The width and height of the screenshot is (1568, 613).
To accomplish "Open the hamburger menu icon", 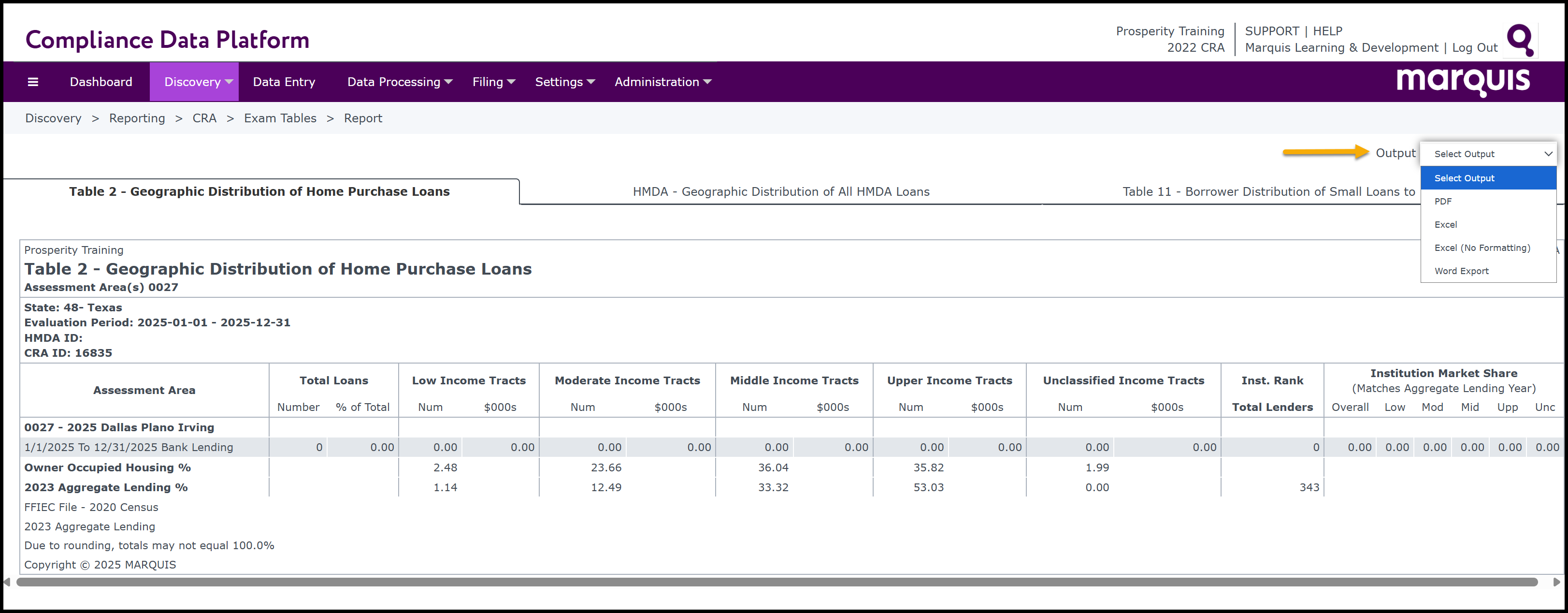I will (33, 82).
